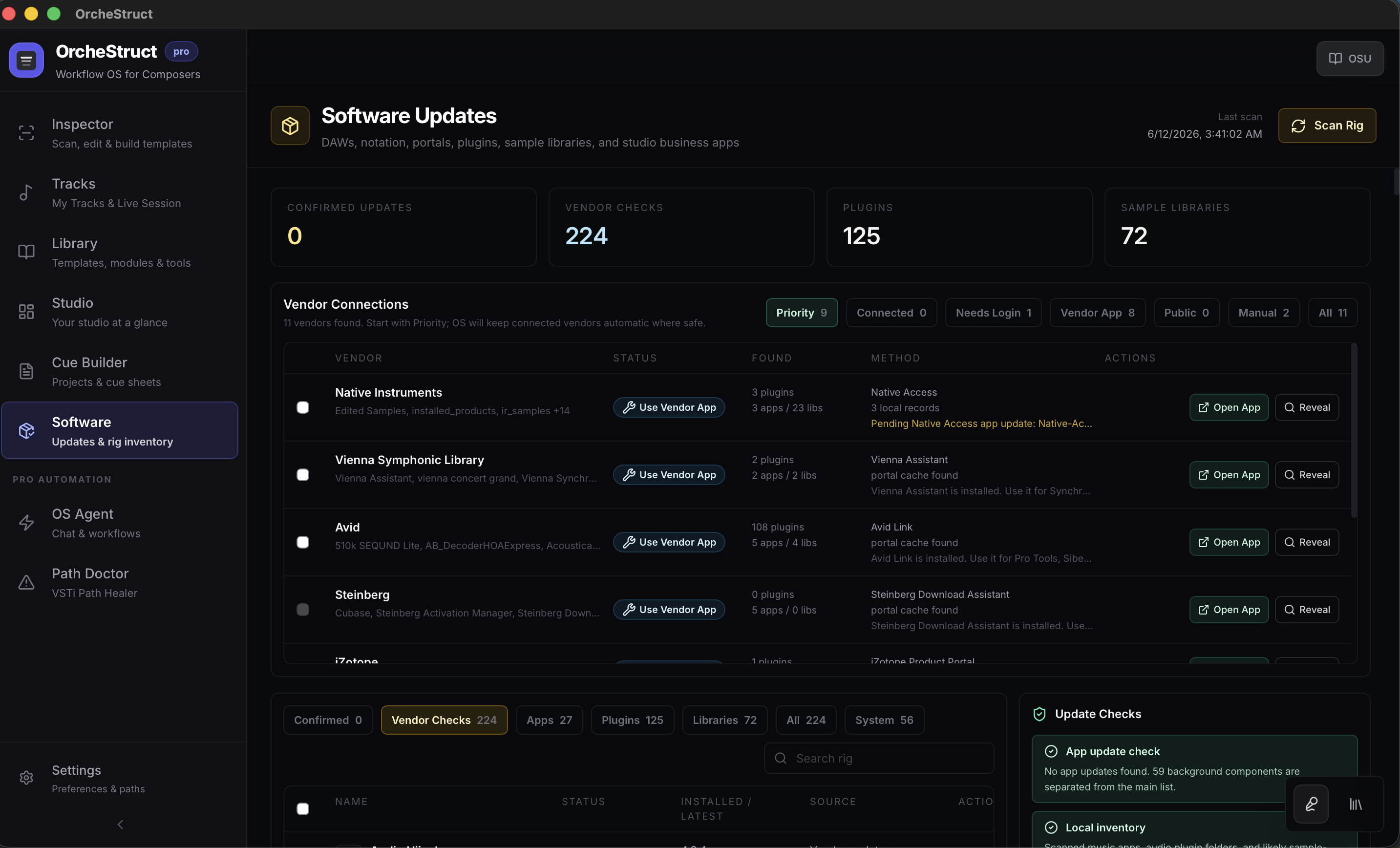
Task: Select the Connected 0 filter tab
Action: point(891,313)
